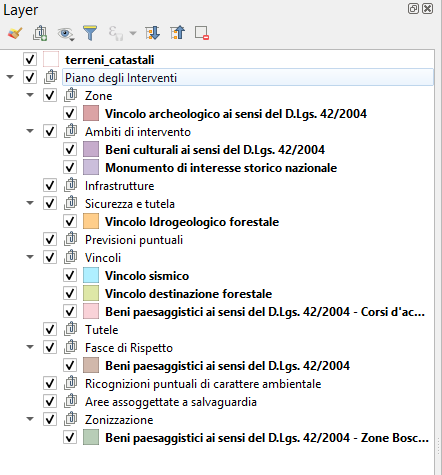The image size is (442, 475).
Task: Toggle Monumento di interesse storico nazionale checkbox
Action: [70, 167]
